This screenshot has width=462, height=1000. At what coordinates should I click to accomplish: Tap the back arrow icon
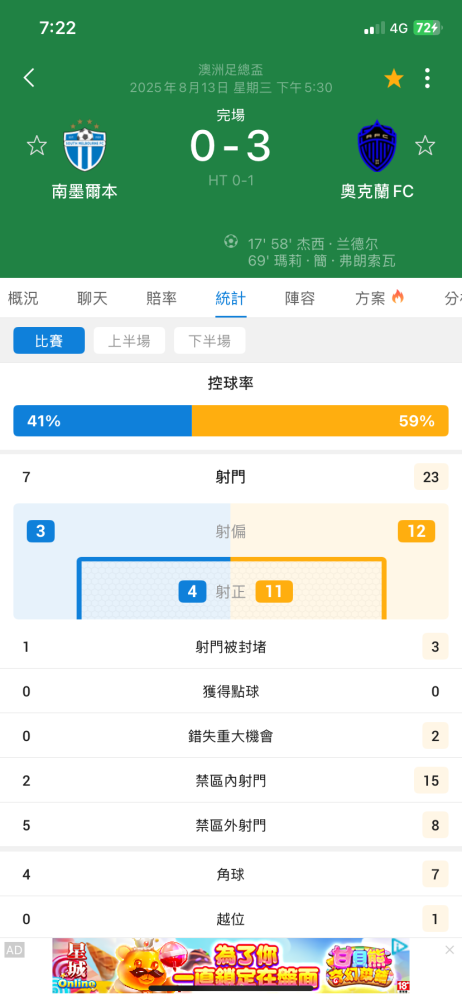29,78
